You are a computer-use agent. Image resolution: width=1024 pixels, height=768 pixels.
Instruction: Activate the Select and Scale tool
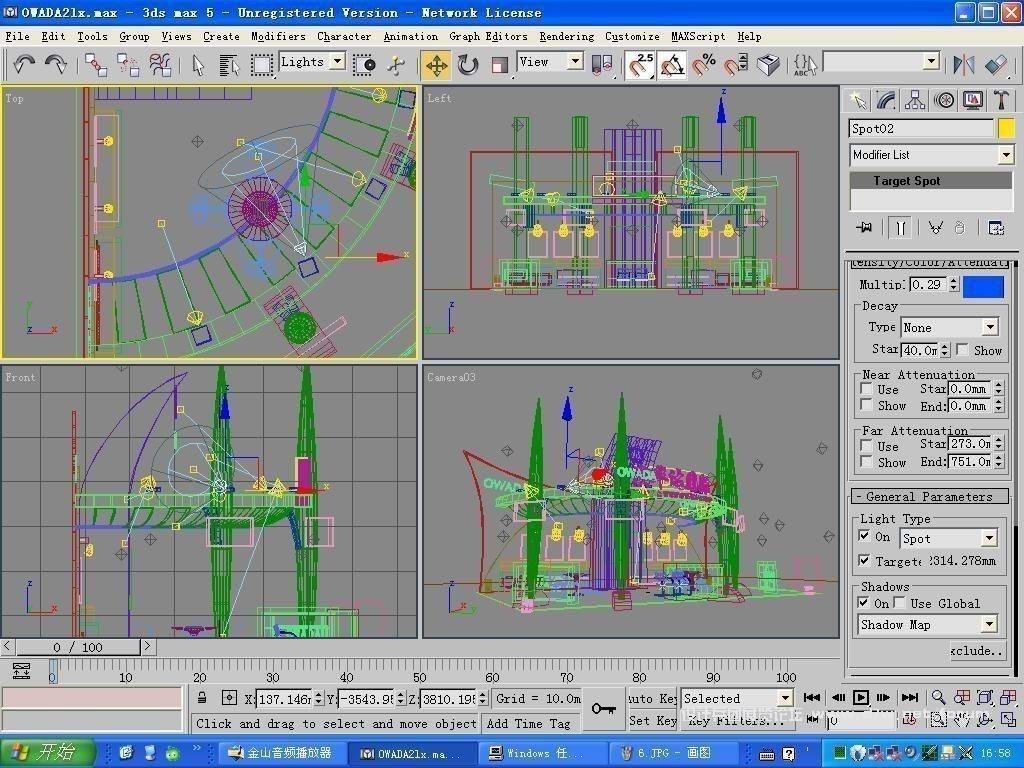[500, 65]
